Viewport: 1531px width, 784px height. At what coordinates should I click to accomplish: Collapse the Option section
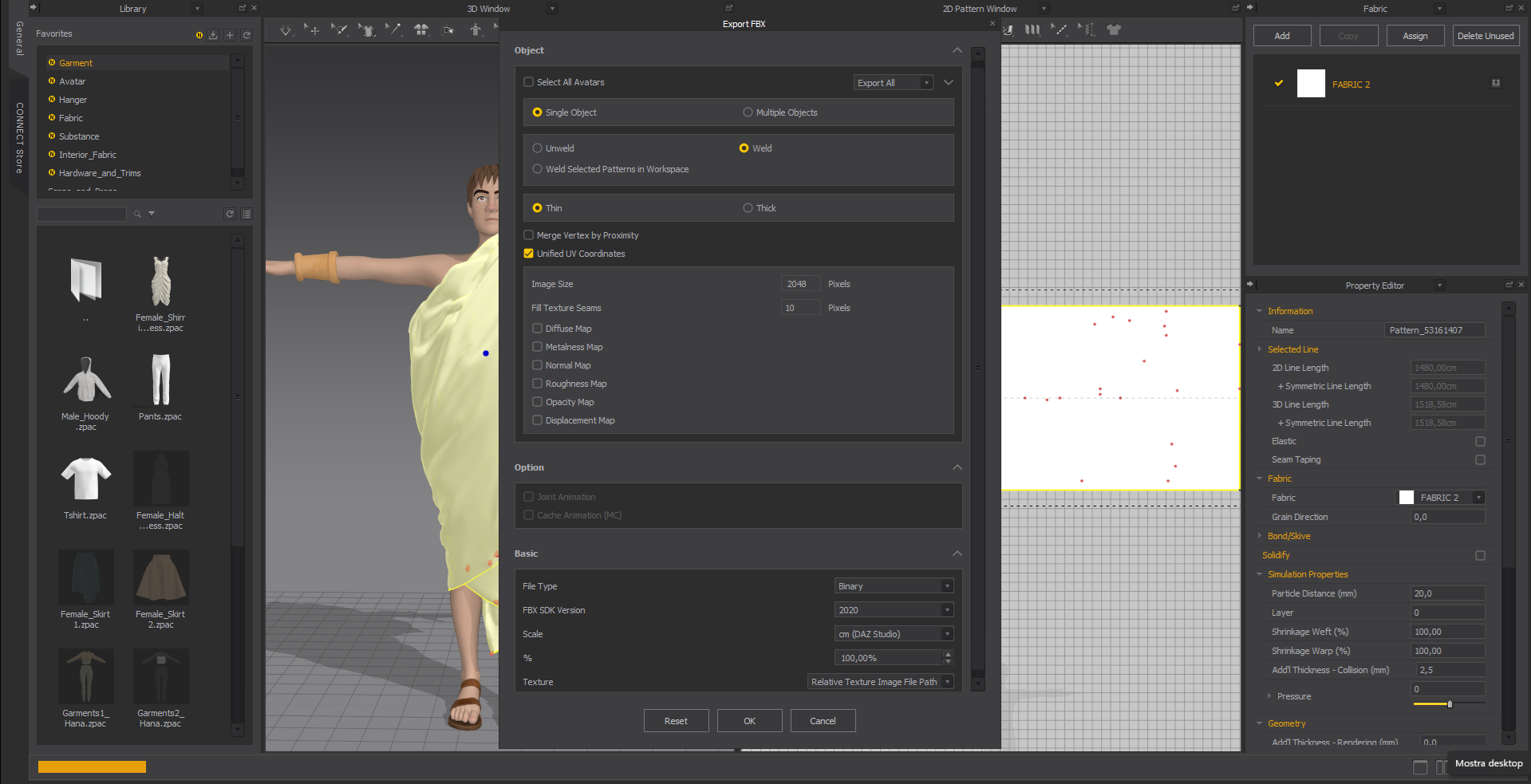click(957, 467)
